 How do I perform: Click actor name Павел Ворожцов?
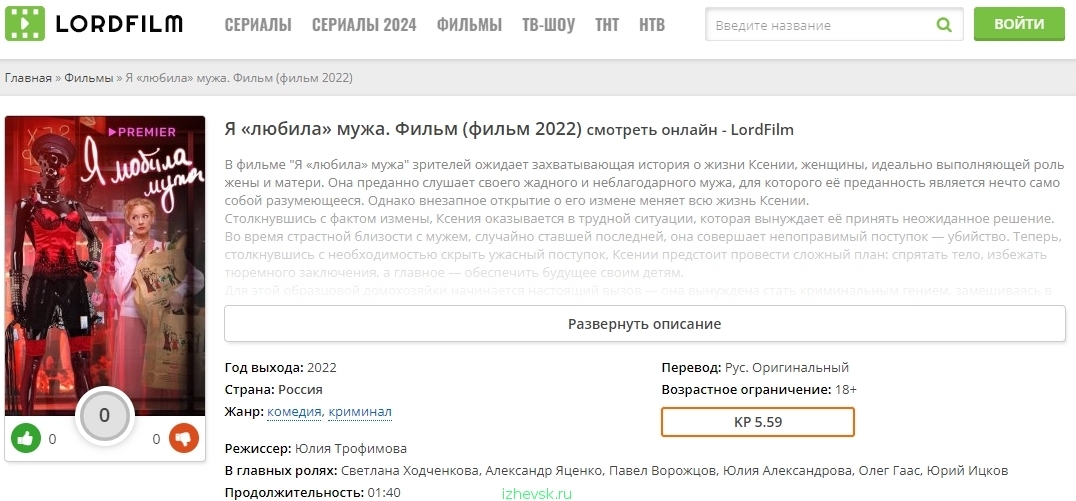(663, 471)
